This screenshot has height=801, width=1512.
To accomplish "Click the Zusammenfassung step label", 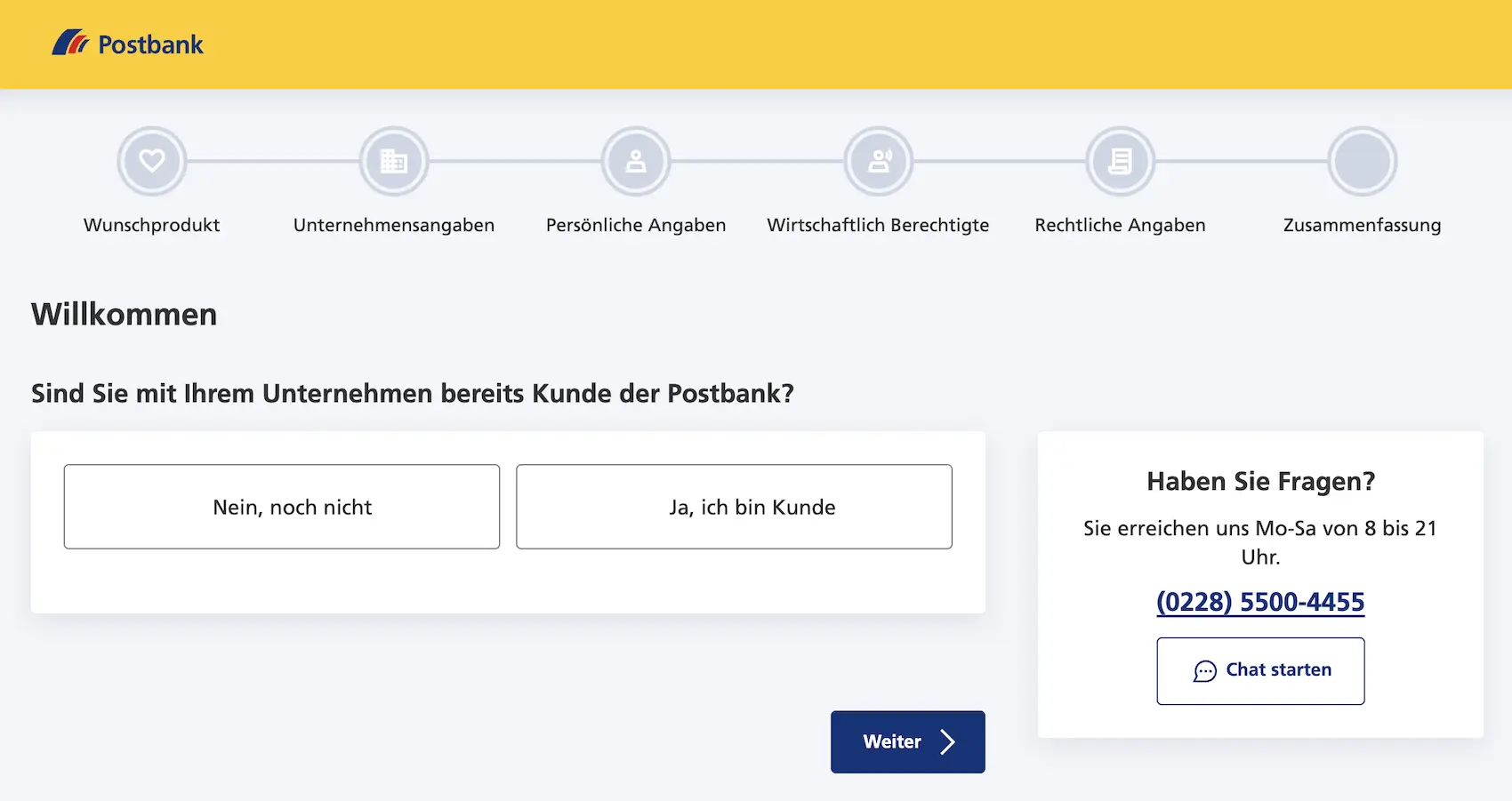I will (x=1363, y=225).
